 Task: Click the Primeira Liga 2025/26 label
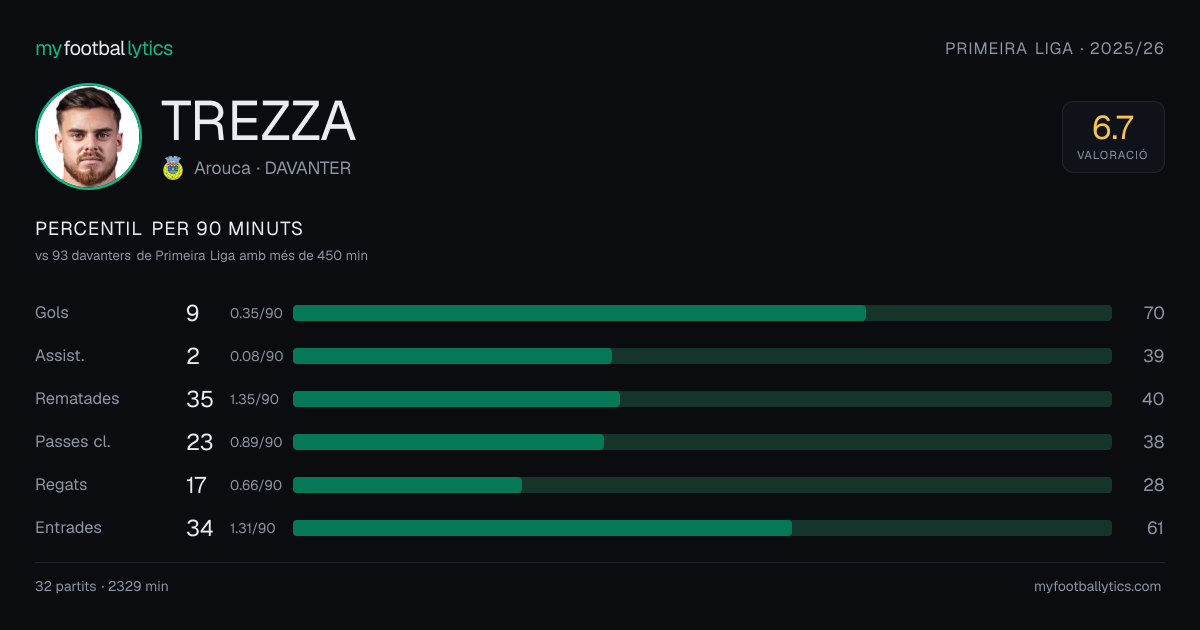(x=1055, y=48)
